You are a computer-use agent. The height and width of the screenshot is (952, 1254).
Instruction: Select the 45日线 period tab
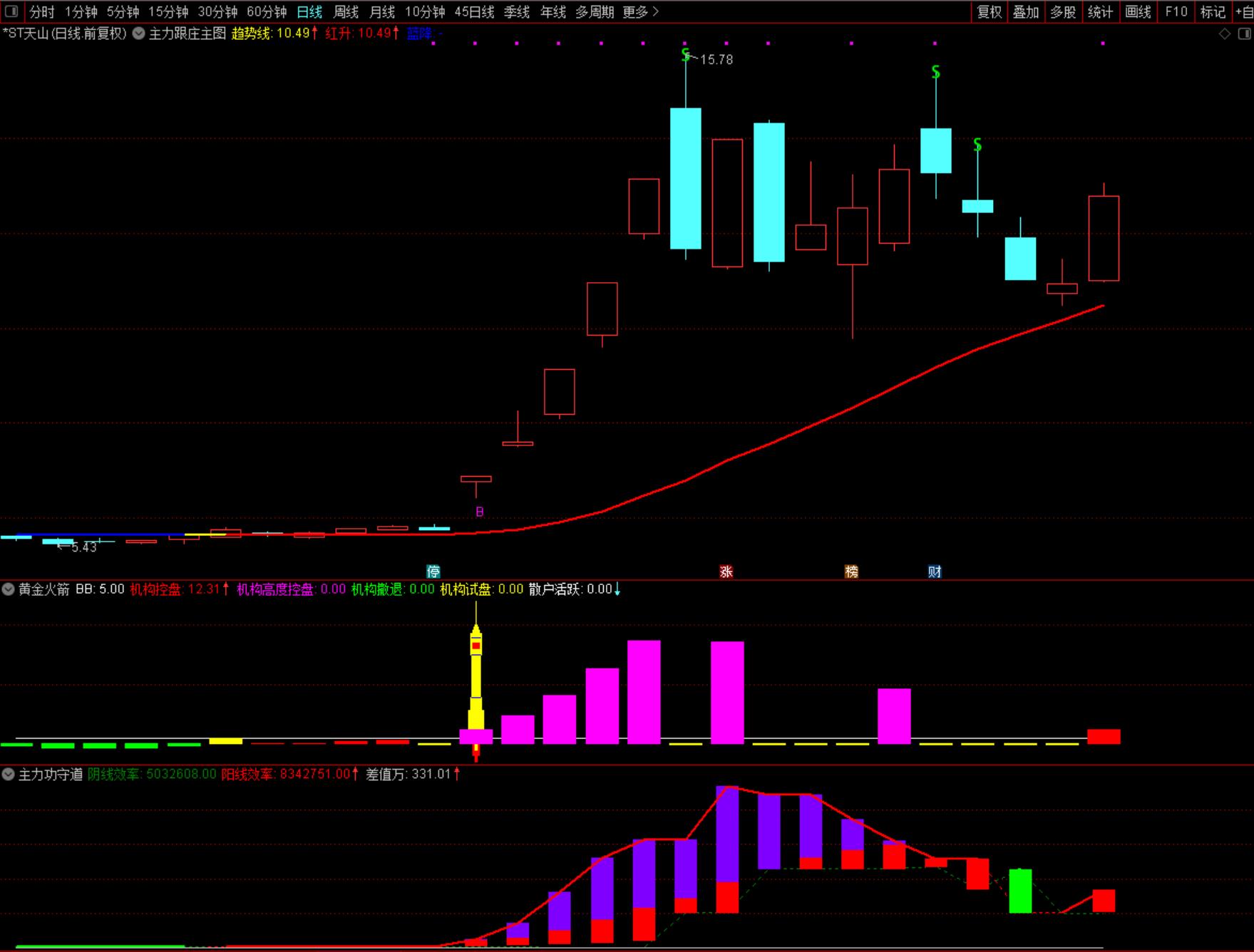coord(474,12)
